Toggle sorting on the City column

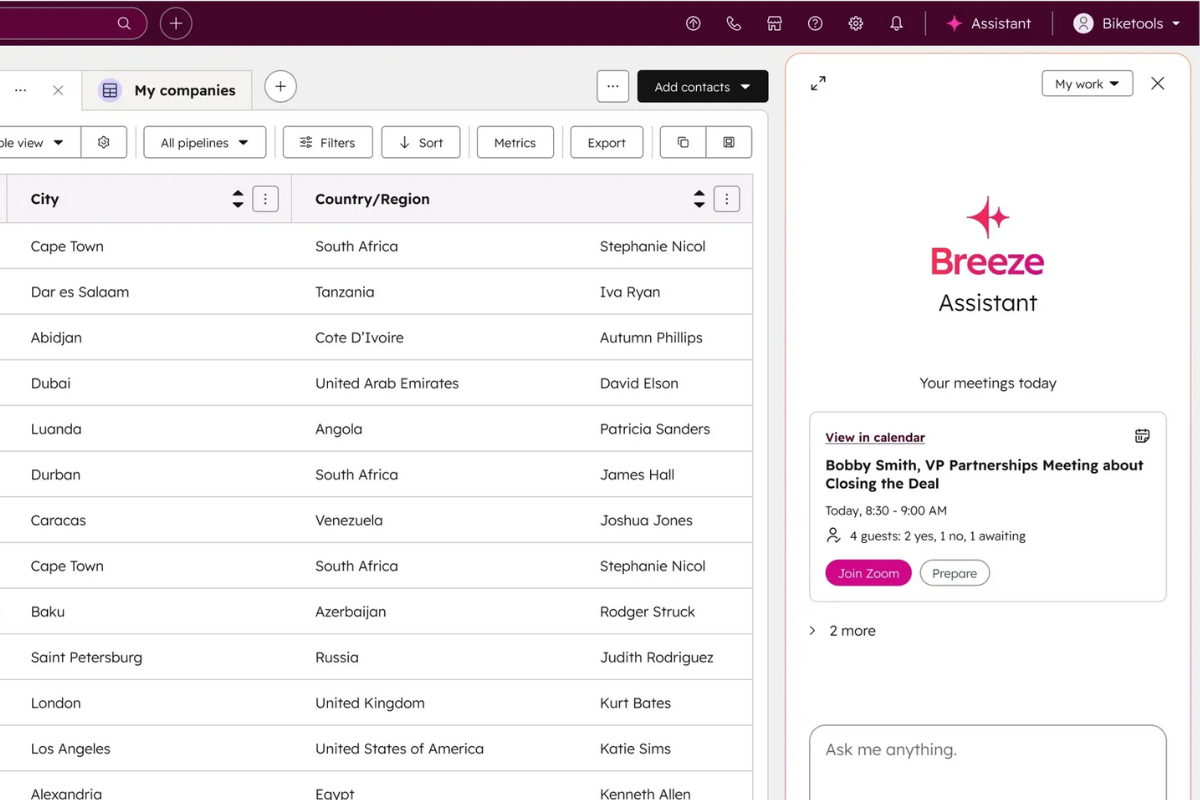238,199
